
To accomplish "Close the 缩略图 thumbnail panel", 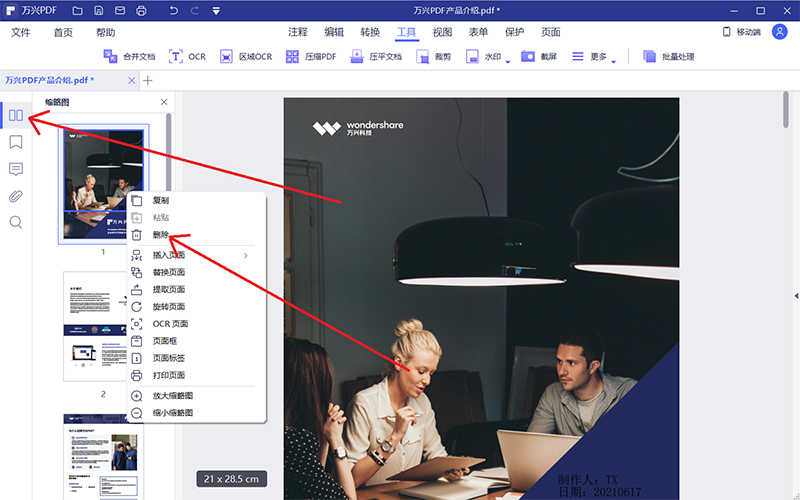I will (x=164, y=103).
